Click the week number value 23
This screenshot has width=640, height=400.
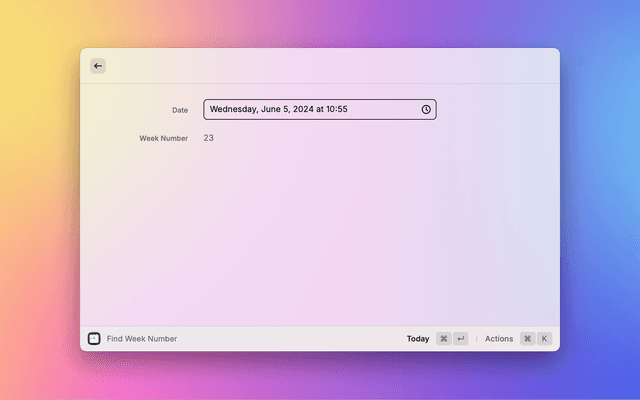click(208, 138)
